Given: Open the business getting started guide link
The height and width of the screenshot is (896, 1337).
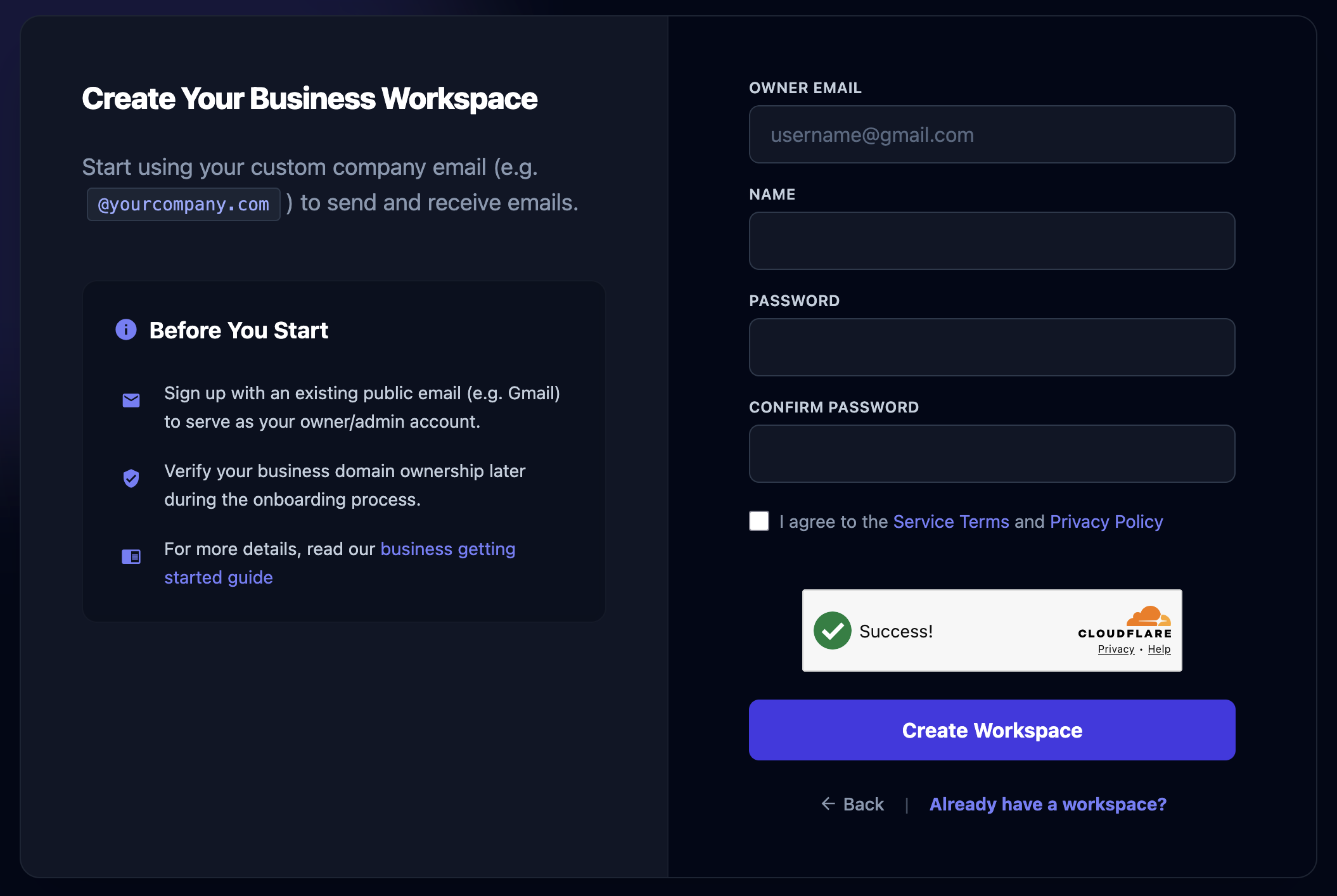Looking at the screenshot, I should click(340, 563).
